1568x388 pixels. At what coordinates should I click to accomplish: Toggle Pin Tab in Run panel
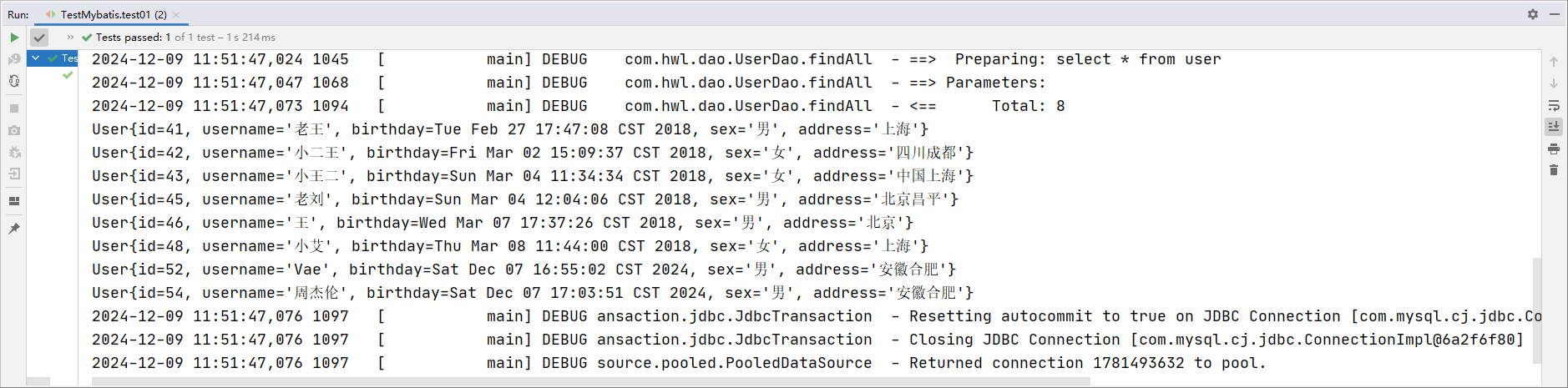pos(14,229)
